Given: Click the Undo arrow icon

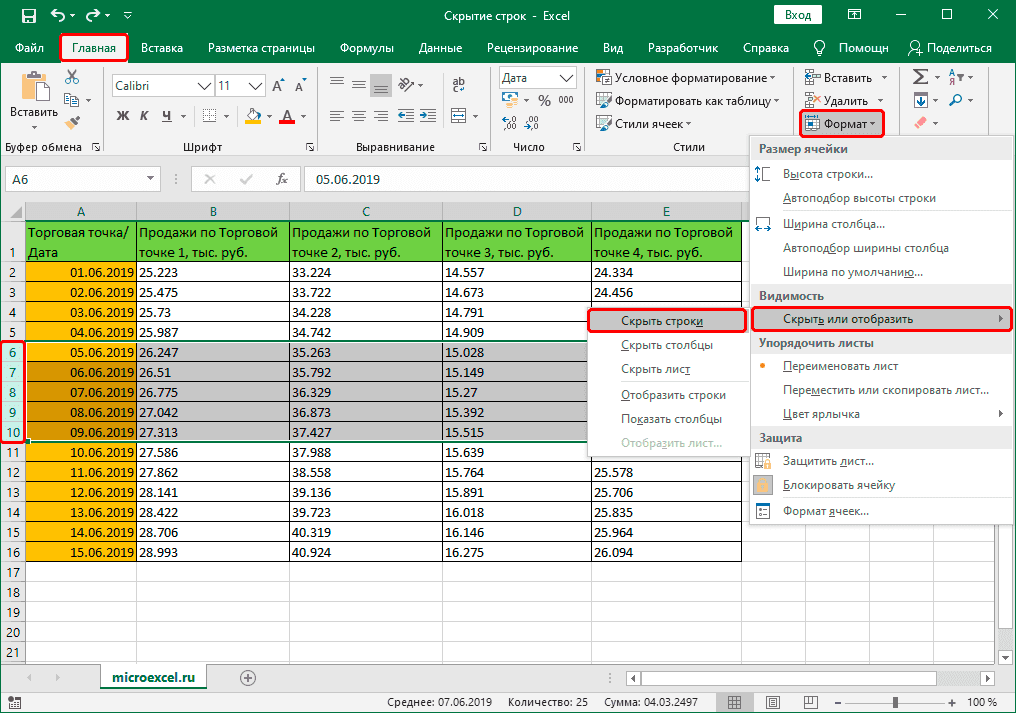Looking at the screenshot, I should [x=59, y=16].
